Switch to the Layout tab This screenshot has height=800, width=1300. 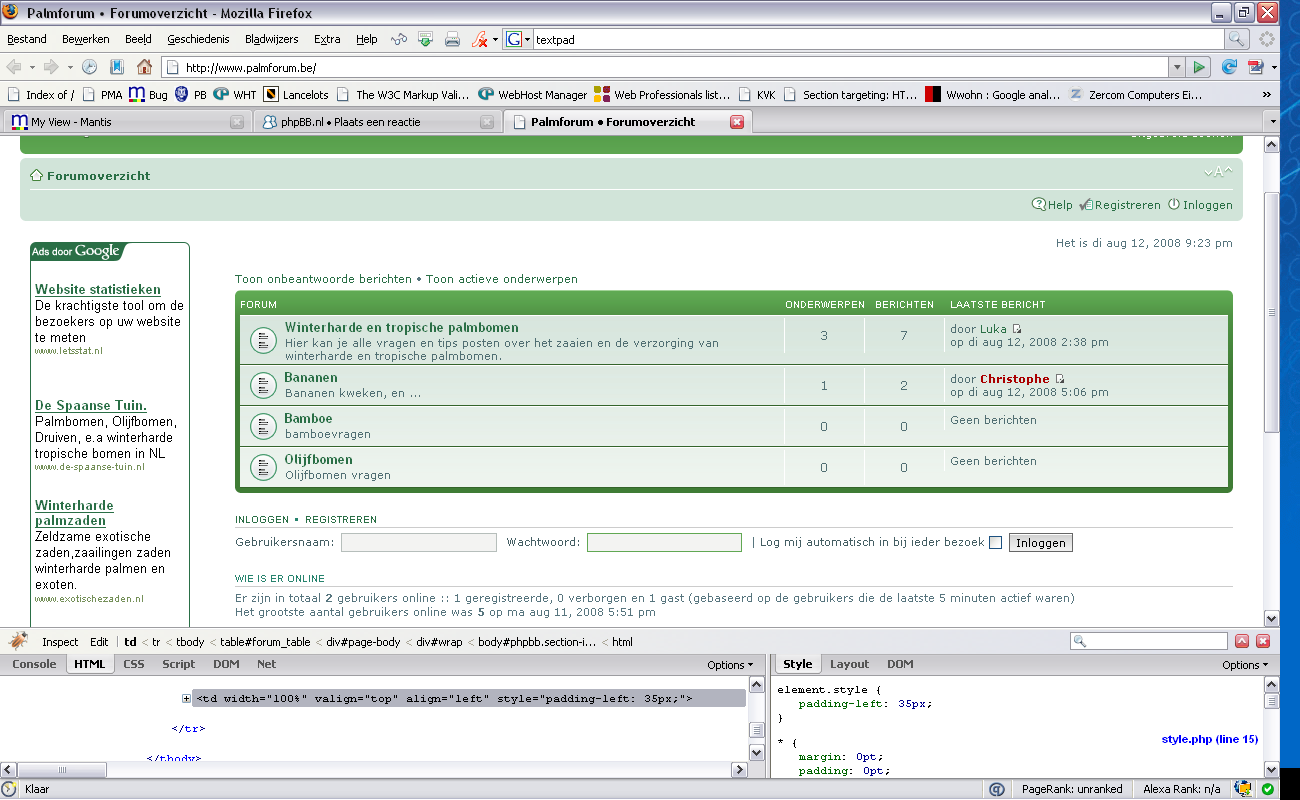click(x=849, y=664)
